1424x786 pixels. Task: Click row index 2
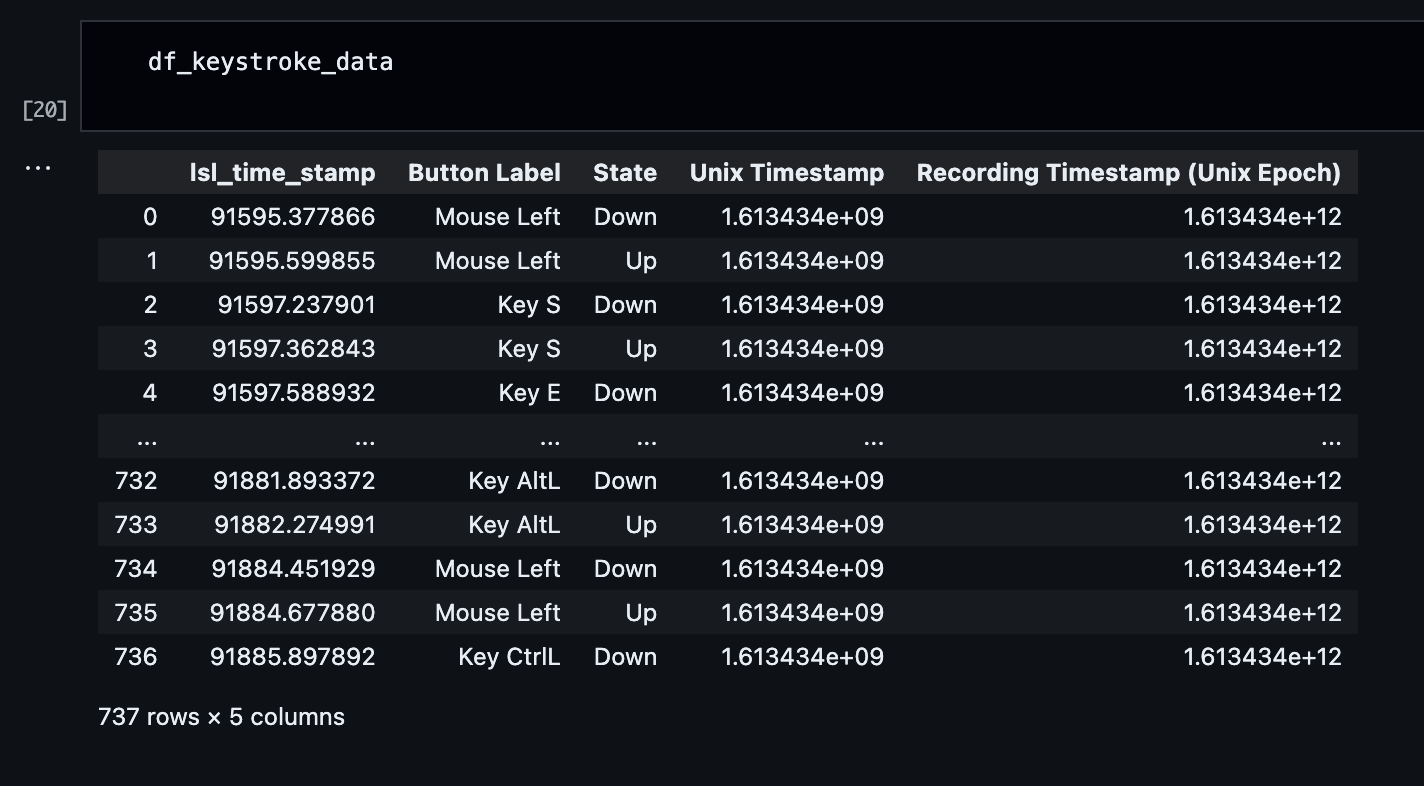[x=150, y=305]
